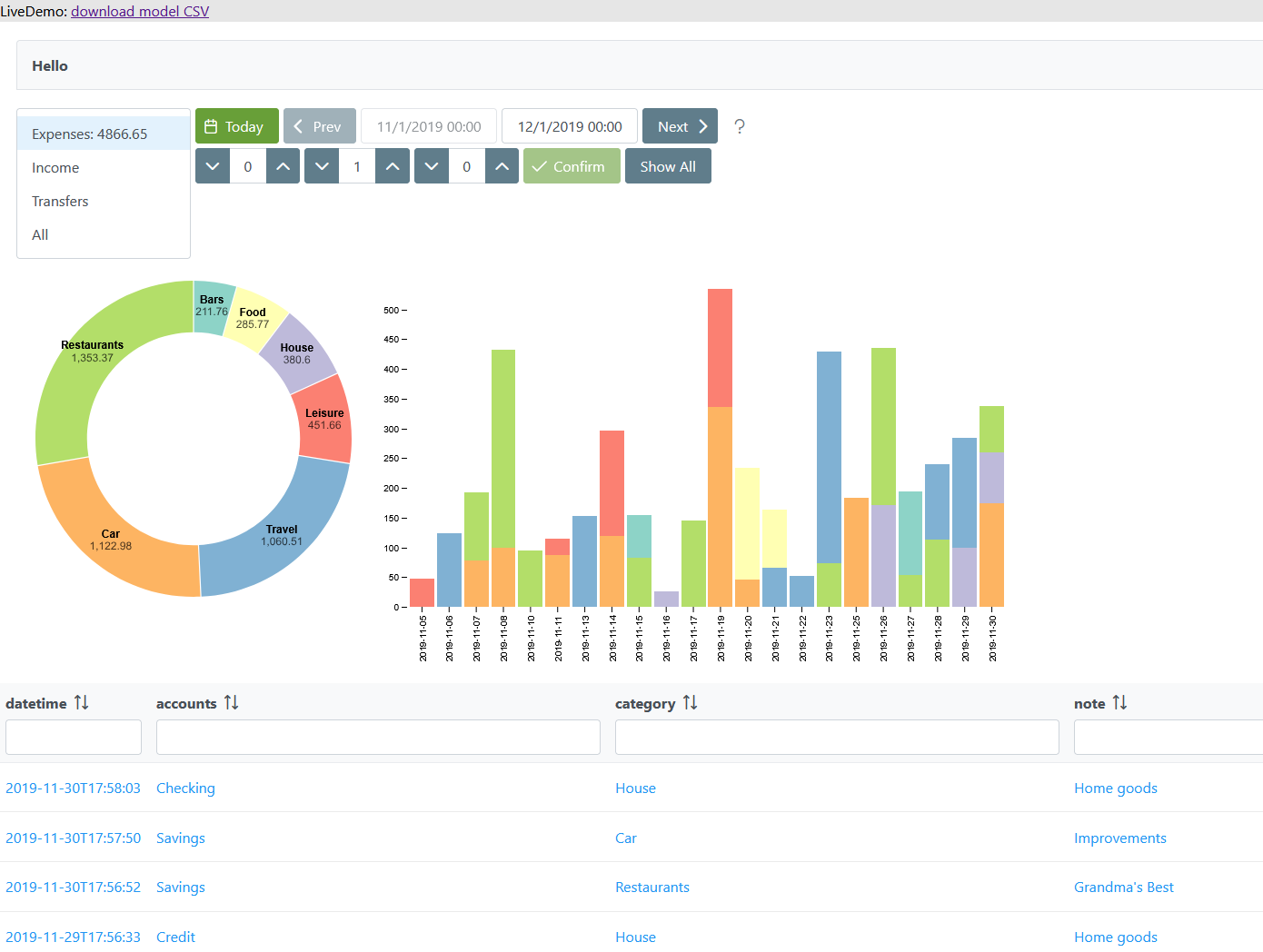Click the question mark help icon
Screen dimensions: 1263x952
pyautogui.click(x=740, y=126)
